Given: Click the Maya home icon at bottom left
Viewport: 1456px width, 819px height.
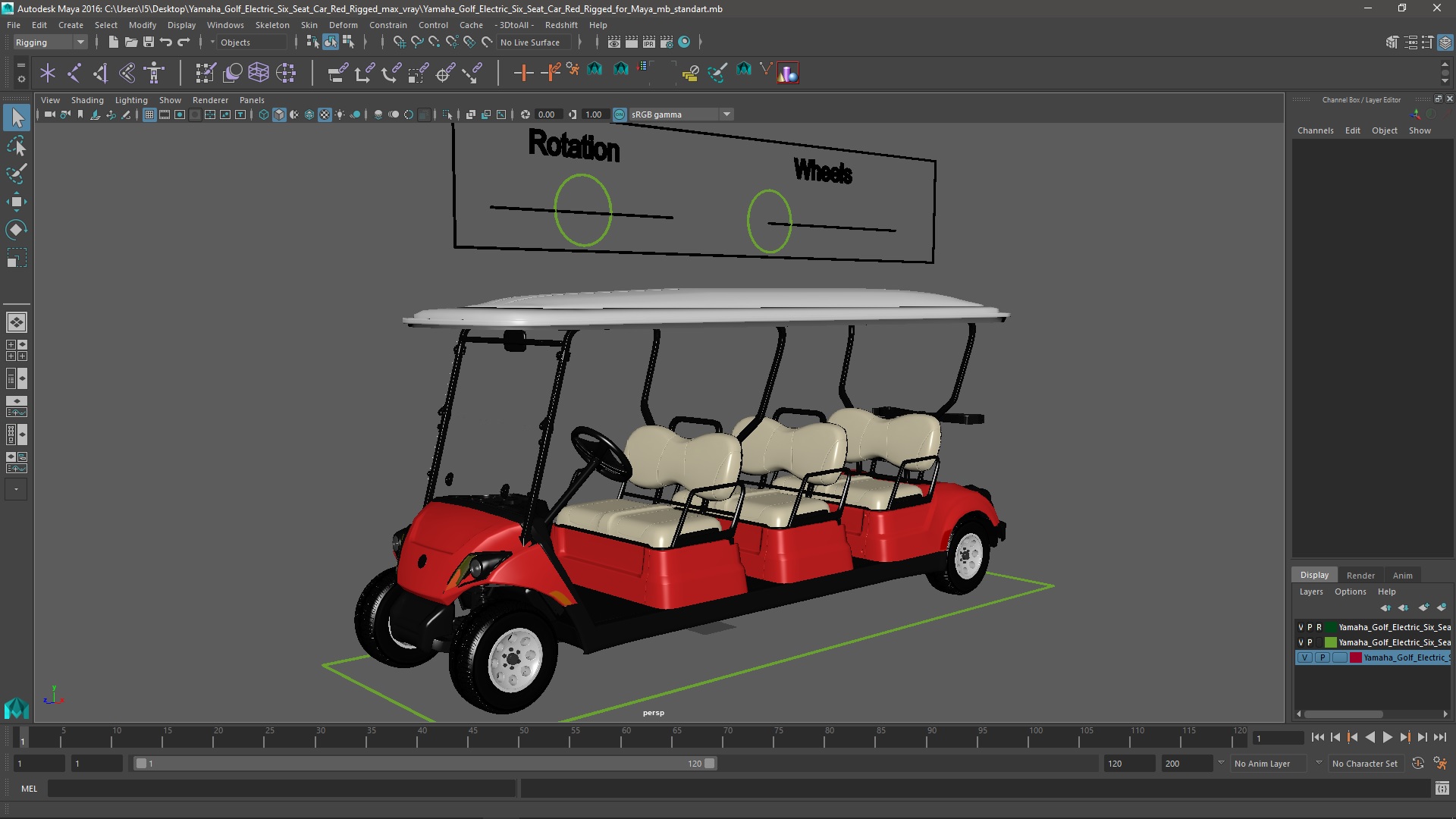Looking at the screenshot, I should tap(16, 708).
